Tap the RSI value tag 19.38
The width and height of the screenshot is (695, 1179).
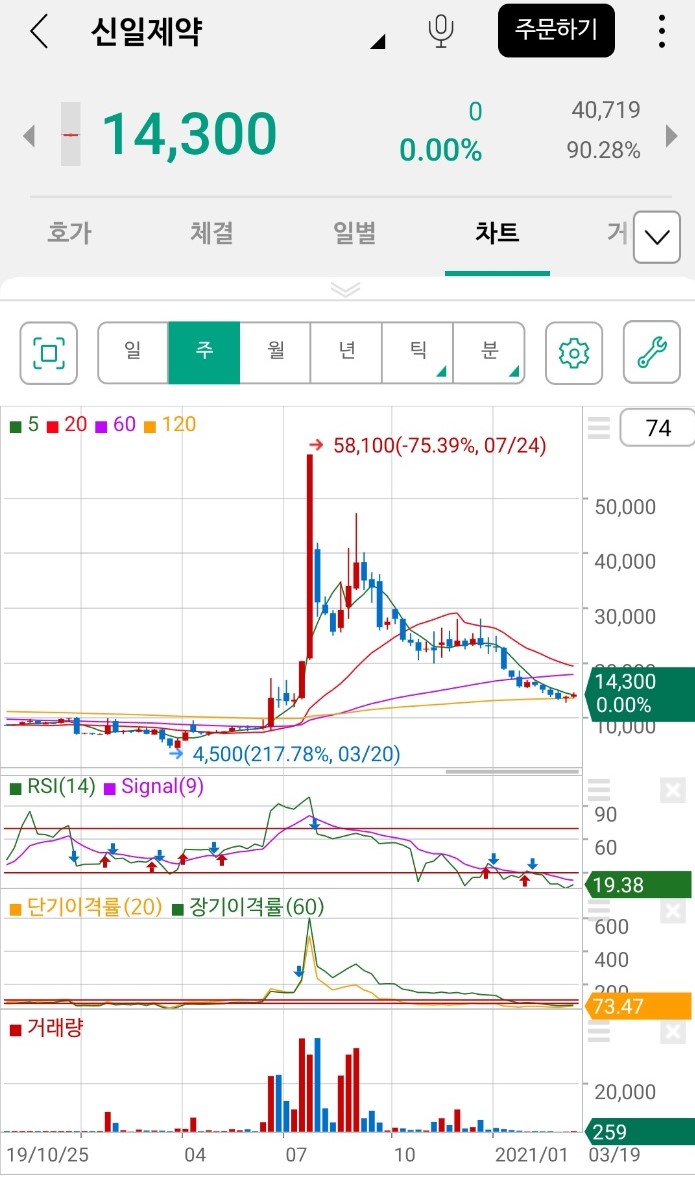coord(639,885)
